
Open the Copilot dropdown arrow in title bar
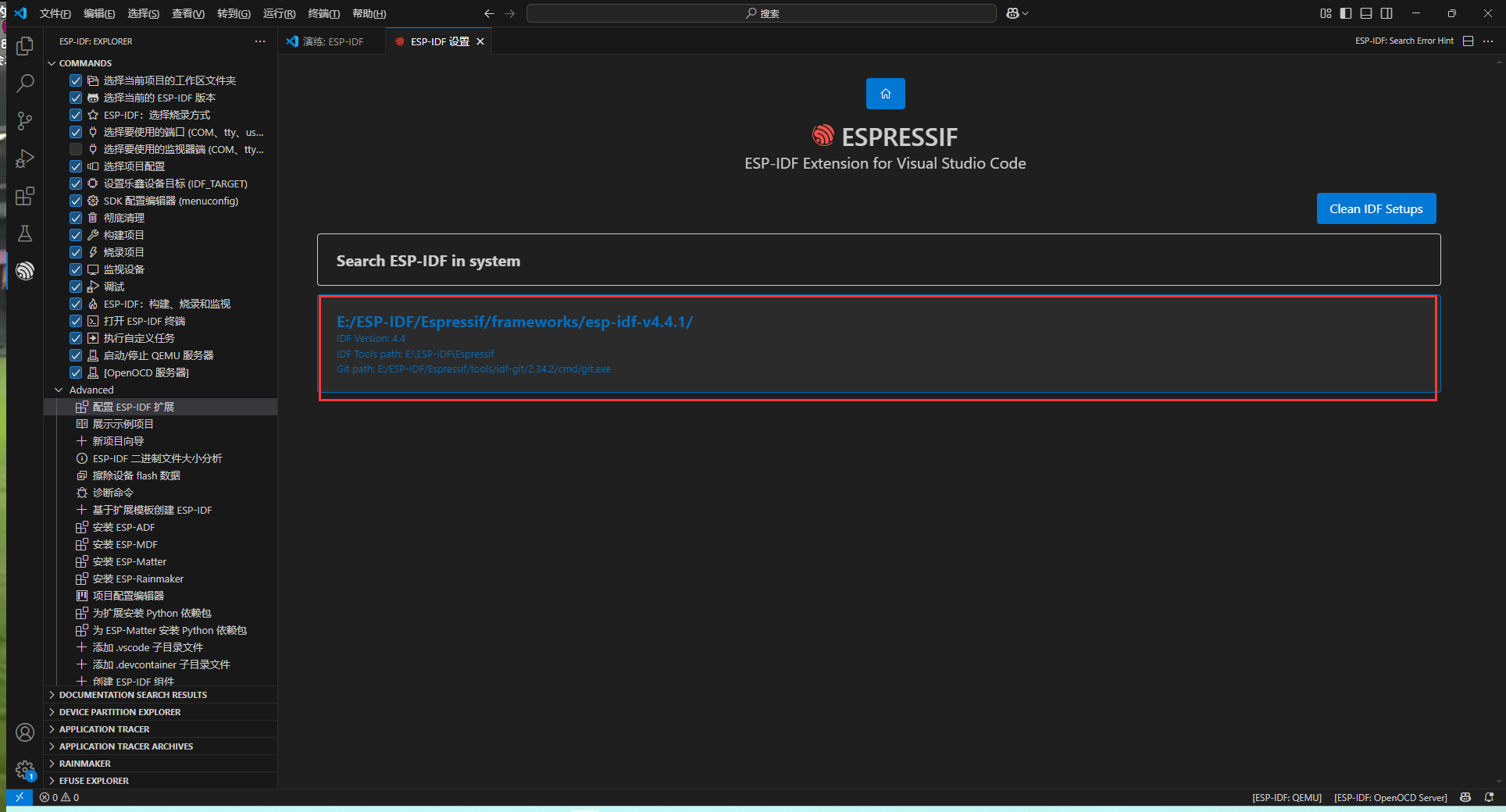coord(1026,13)
